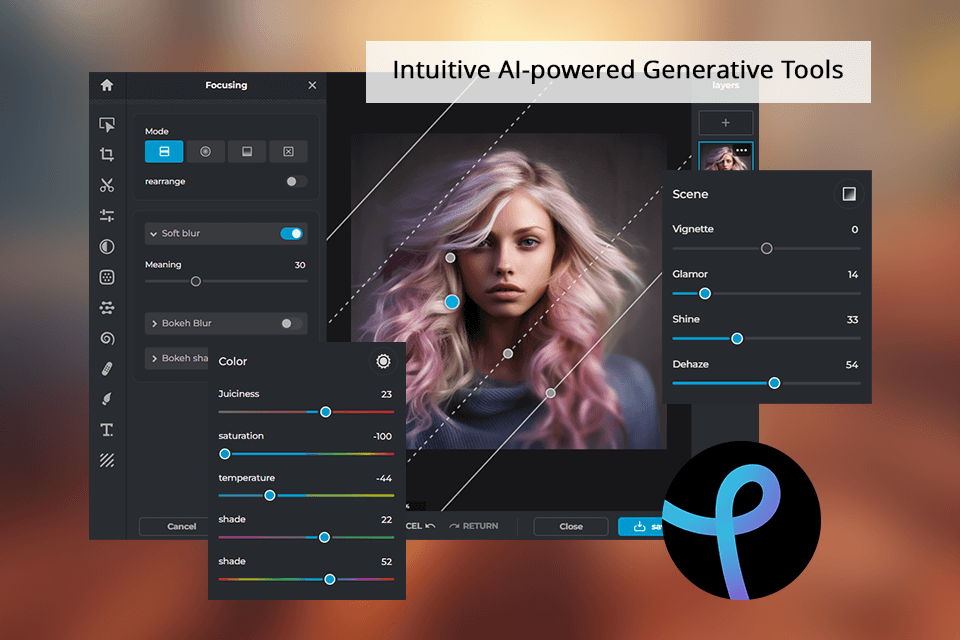The image size is (960, 640).
Task: Click the saturation value -100
Action: (x=382, y=437)
